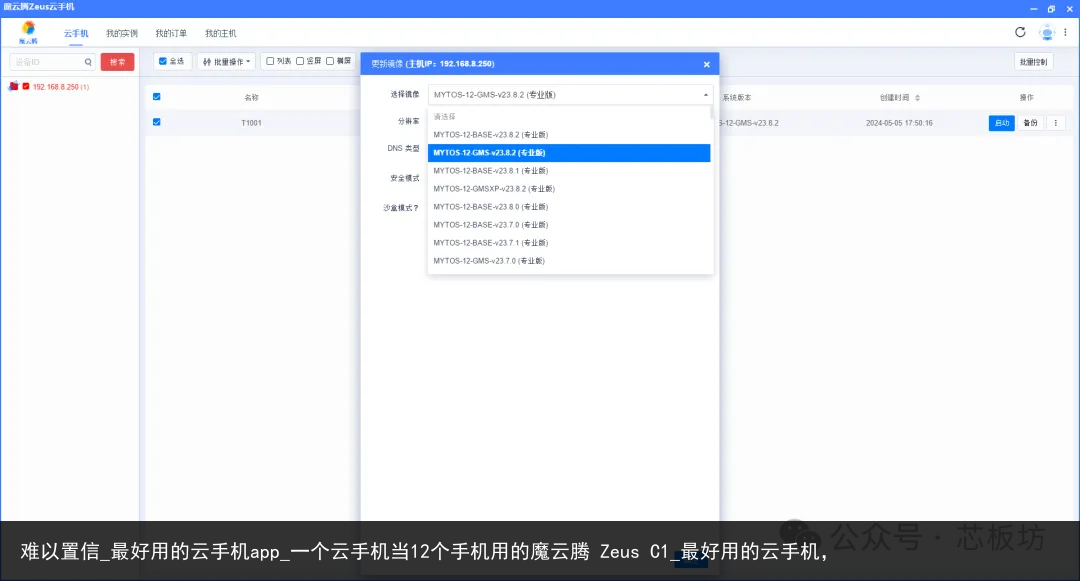1080x581 pixels.
Task: Enable the landscape screen checkbox
Action: coord(330,61)
